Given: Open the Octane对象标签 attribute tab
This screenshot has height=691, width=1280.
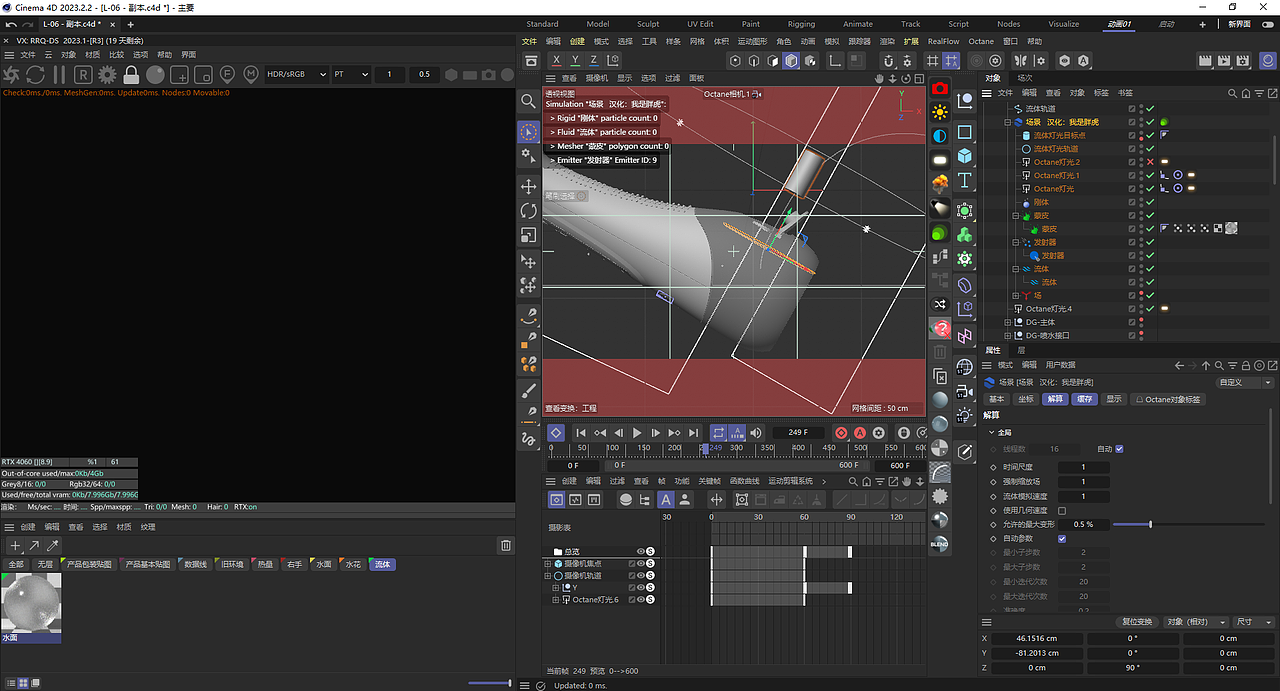Looking at the screenshot, I should tap(1167, 399).
